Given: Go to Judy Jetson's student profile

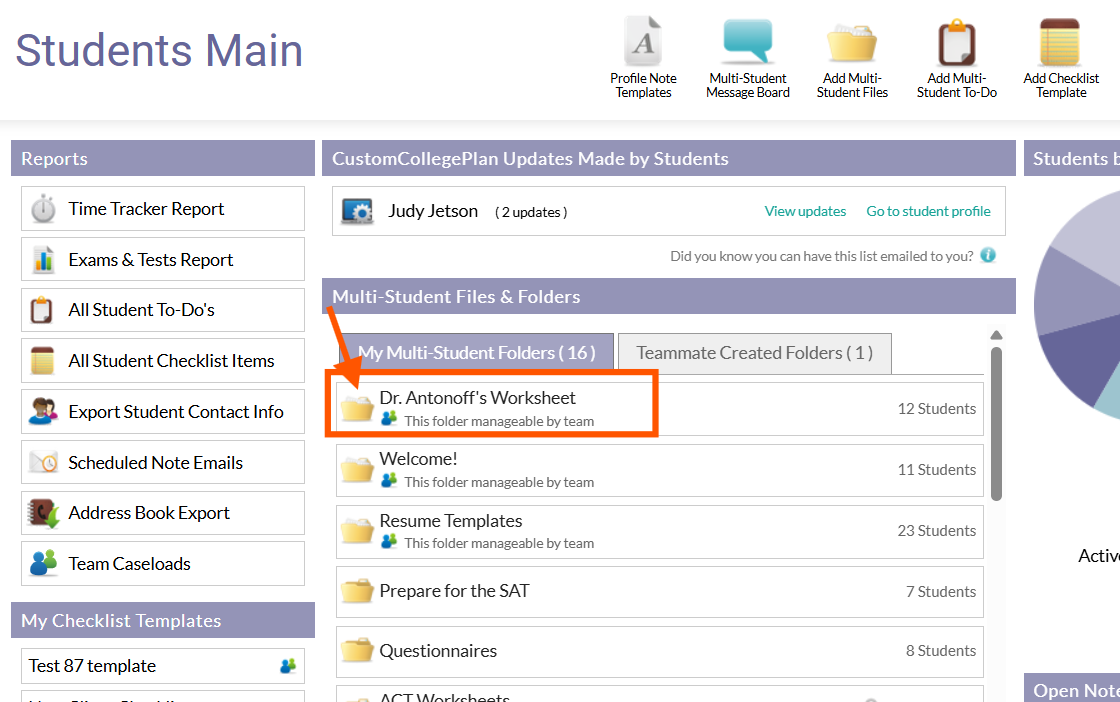Looking at the screenshot, I should (x=928, y=211).
